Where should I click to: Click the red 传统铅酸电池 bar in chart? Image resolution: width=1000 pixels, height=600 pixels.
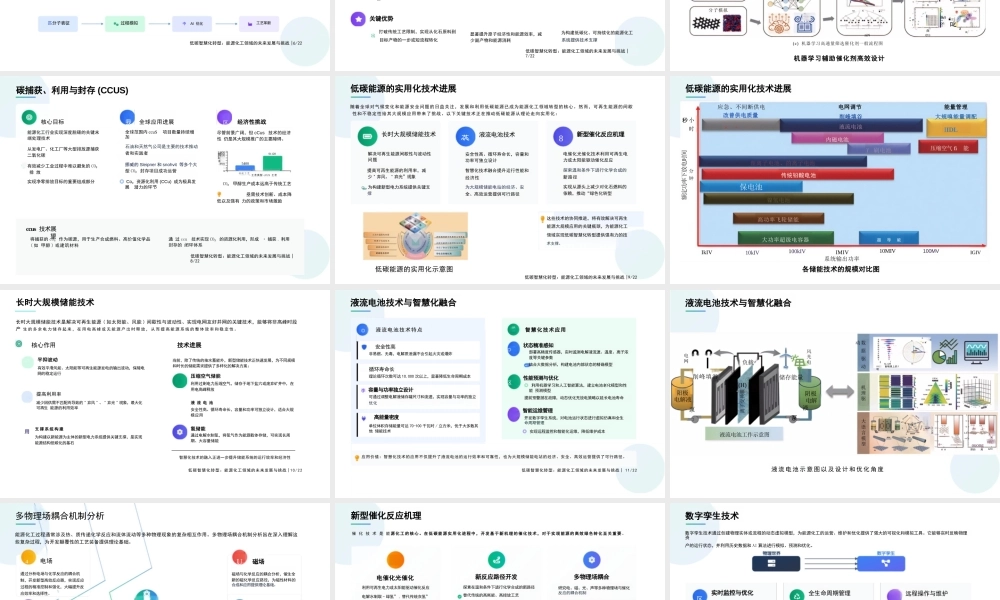click(797, 175)
